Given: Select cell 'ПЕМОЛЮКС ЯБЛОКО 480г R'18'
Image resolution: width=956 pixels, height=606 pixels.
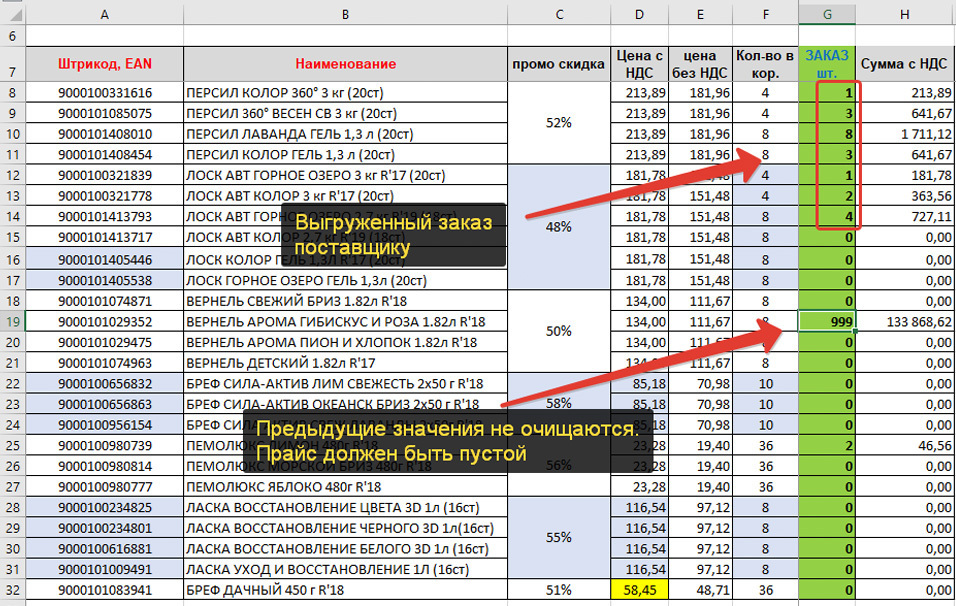Looking at the screenshot, I should [345, 487].
